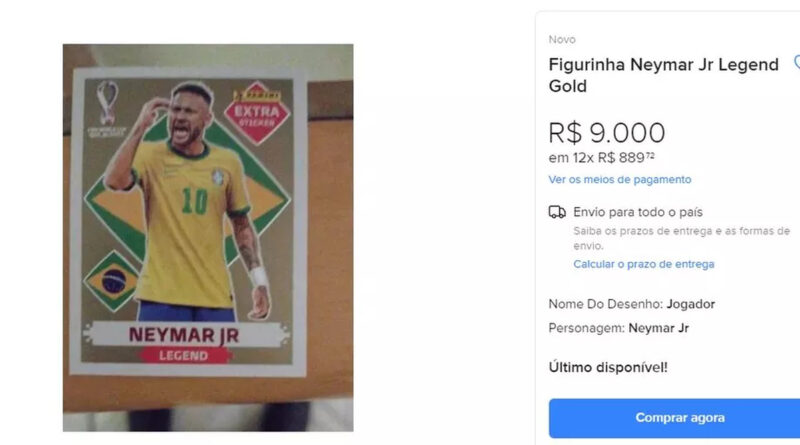Open the Neymar sticker product photo
800x445 pixels.
click(x=208, y=237)
